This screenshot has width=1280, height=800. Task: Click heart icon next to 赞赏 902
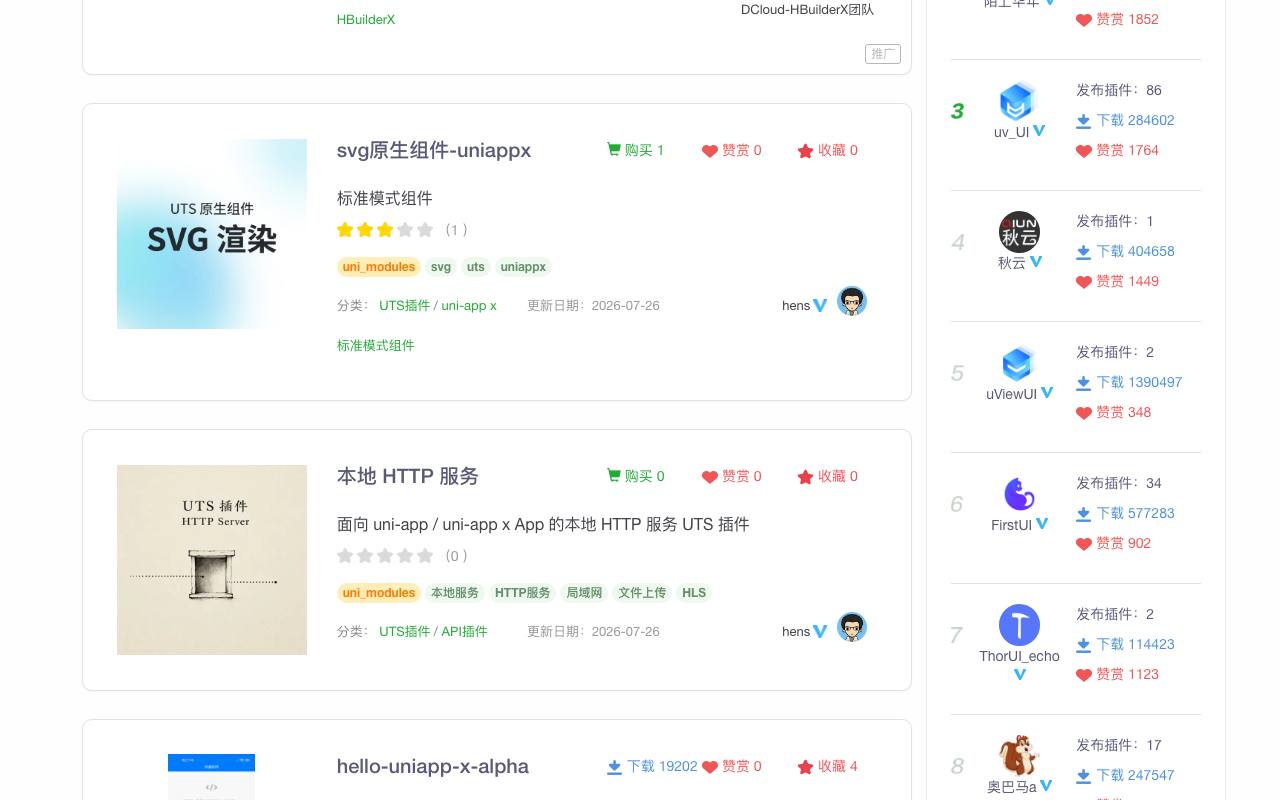[x=1084, y=544]
